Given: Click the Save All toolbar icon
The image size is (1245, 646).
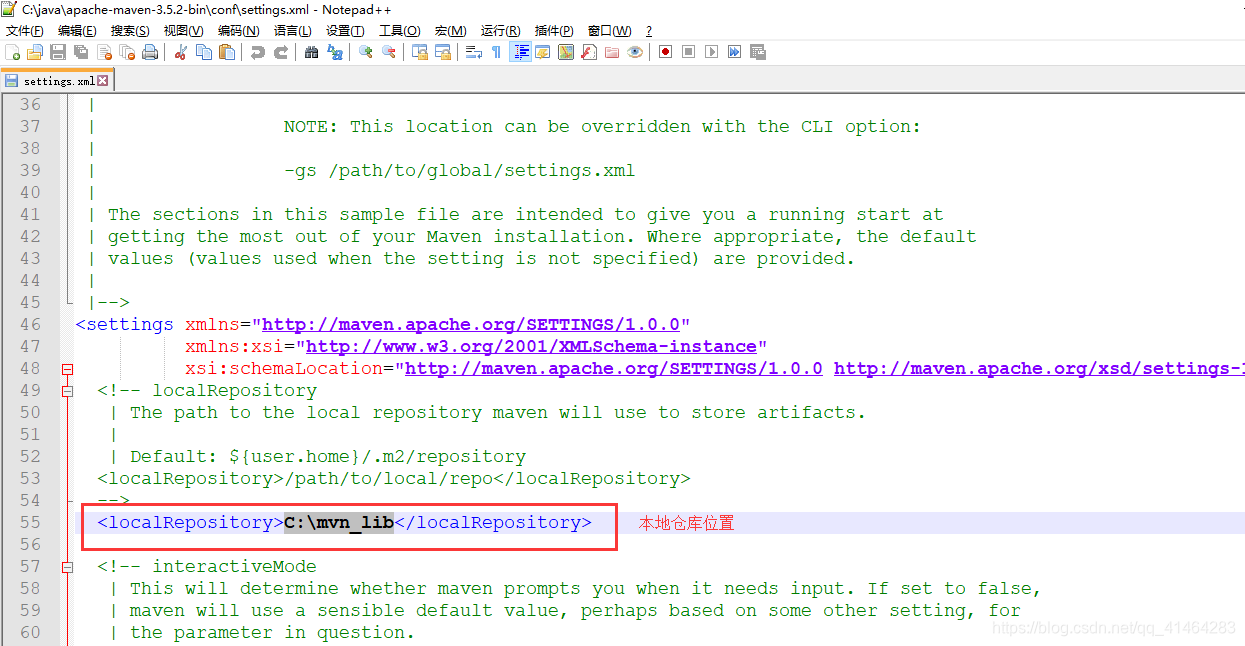Looking at the screenshot, I should [81, 52].
